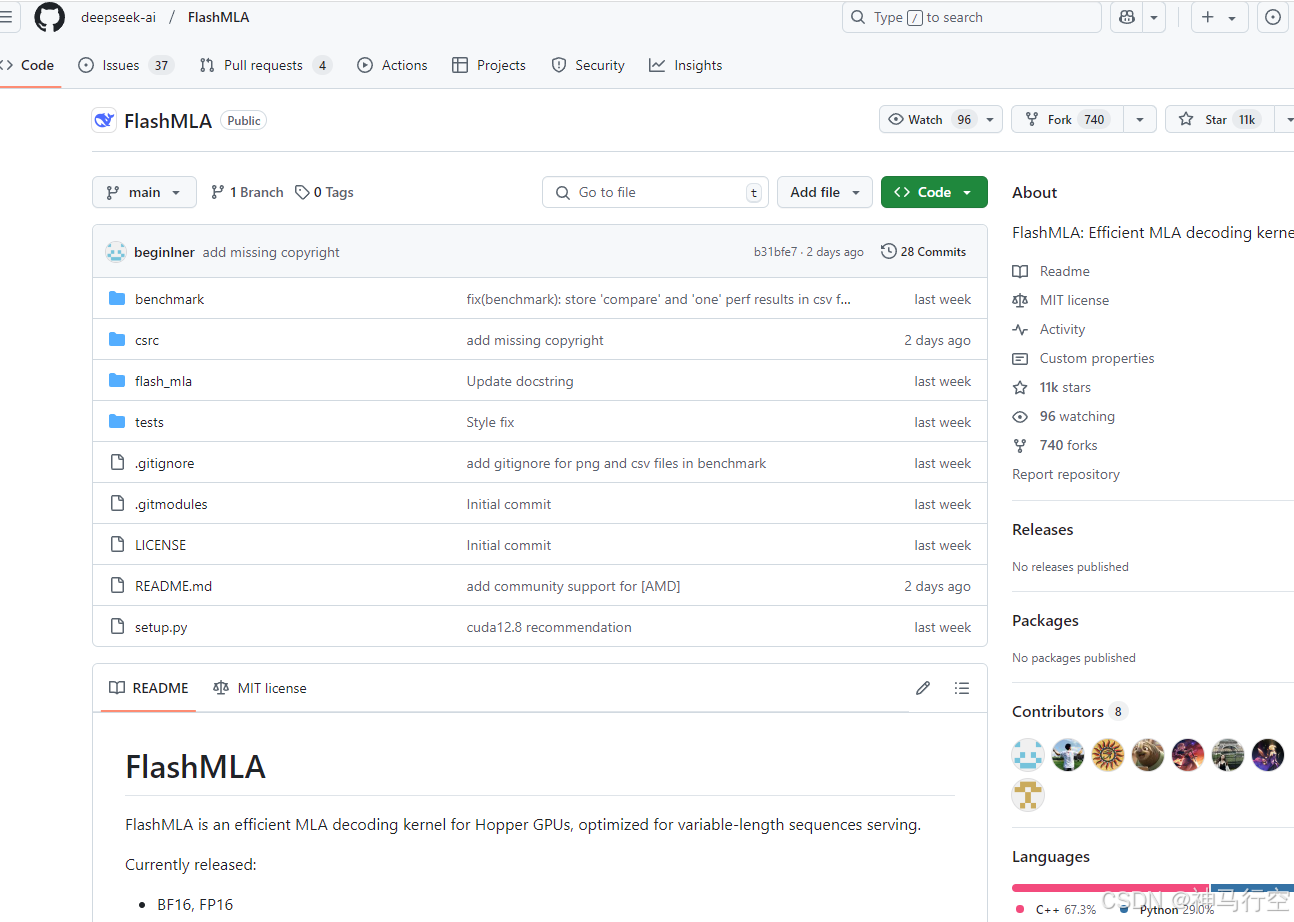Open MIT license link in About

pyautogui.click(x=1060, y=300)
